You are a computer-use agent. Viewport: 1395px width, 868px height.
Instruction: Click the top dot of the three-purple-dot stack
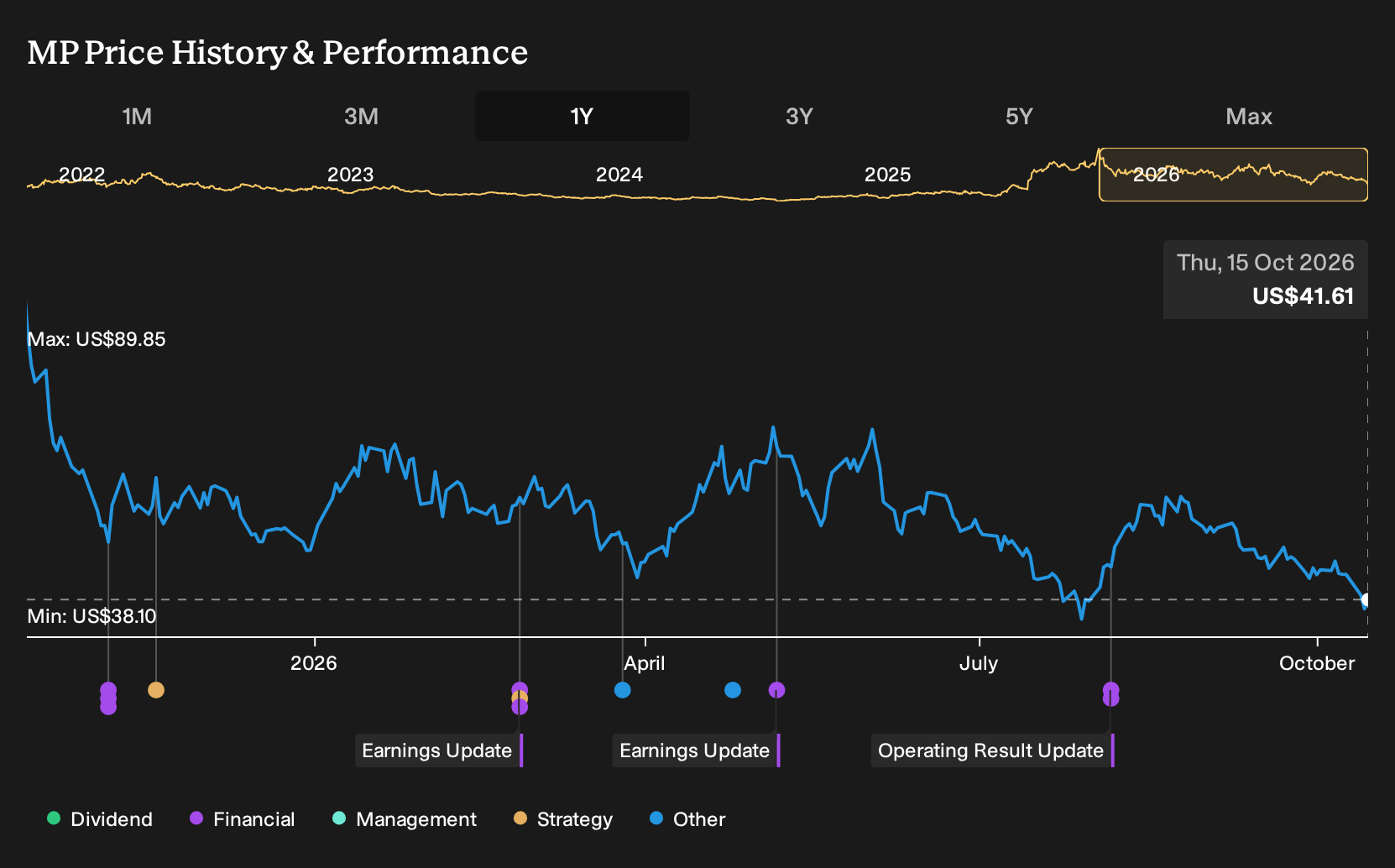point(108,689)
